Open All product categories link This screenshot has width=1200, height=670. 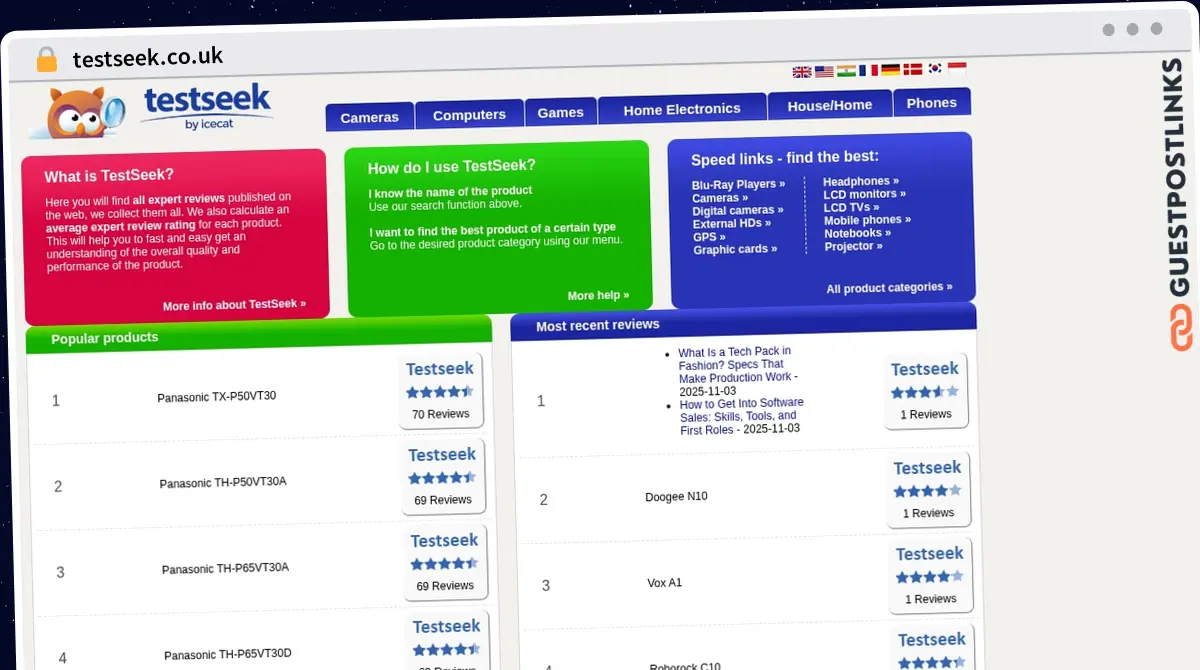(x=889, y=288)
